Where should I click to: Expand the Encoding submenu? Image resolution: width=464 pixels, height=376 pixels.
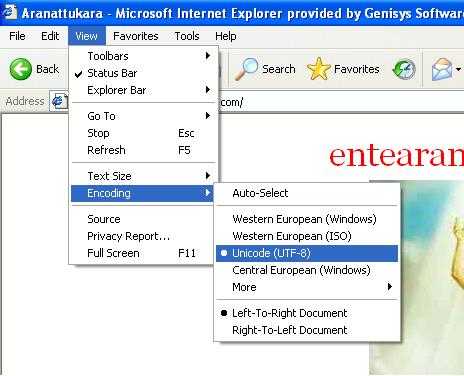coord(142,193)
